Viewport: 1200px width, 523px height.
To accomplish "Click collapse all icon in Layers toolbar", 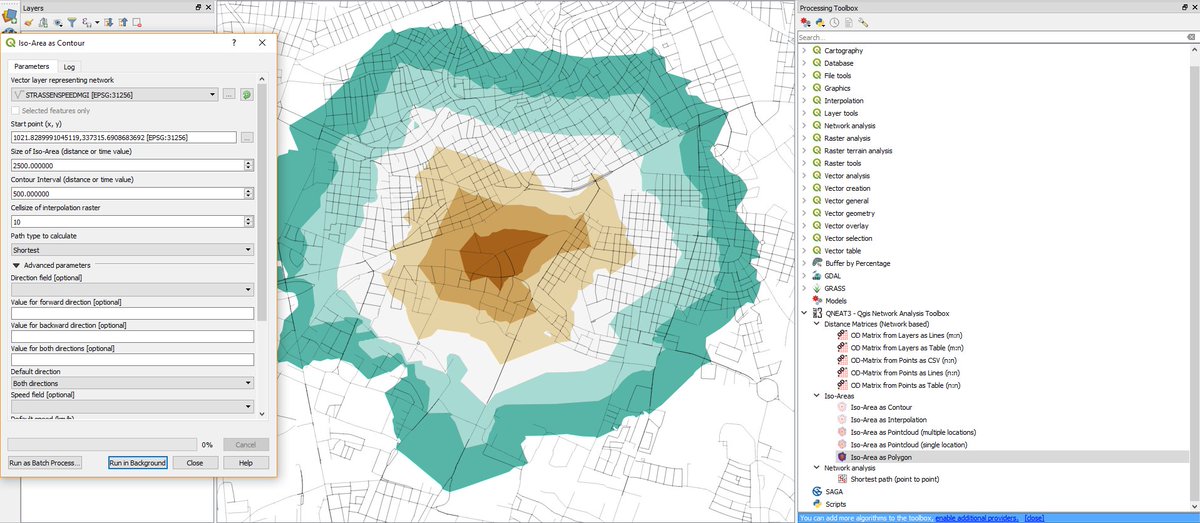I will click(x=123, y=22).
